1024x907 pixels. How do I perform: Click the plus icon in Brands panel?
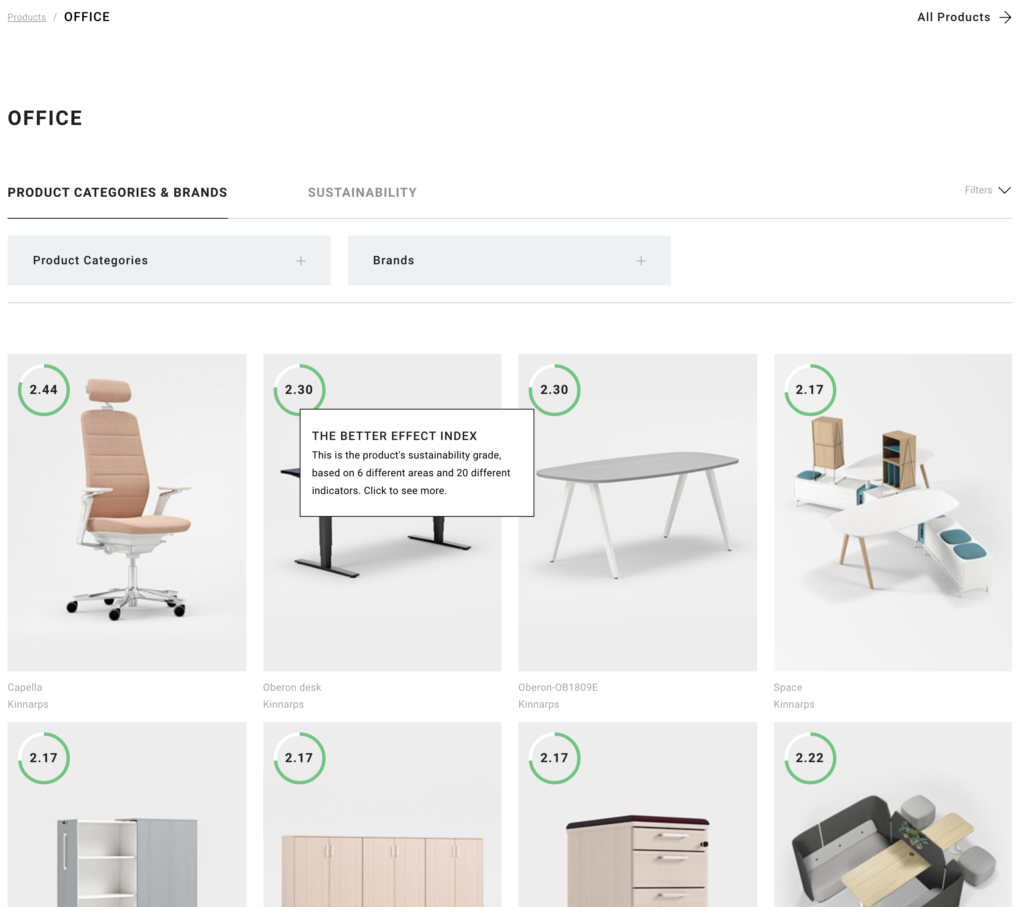click(x=641, y=261)
